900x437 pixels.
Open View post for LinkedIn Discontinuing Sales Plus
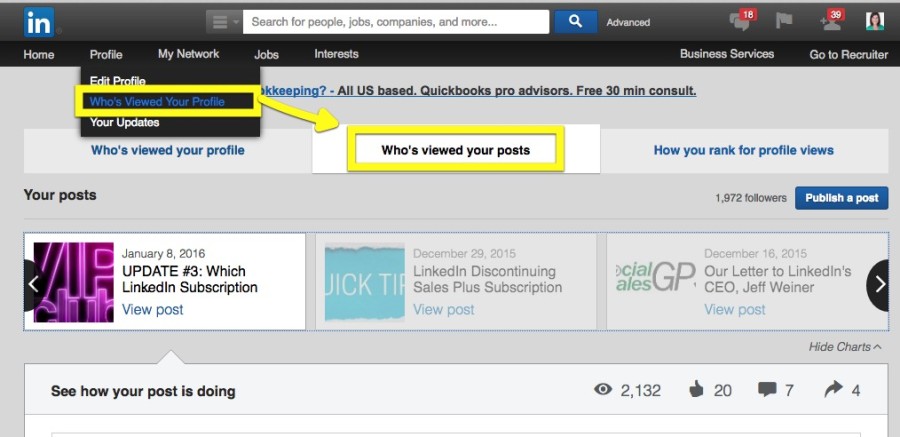tap(444, 310)
